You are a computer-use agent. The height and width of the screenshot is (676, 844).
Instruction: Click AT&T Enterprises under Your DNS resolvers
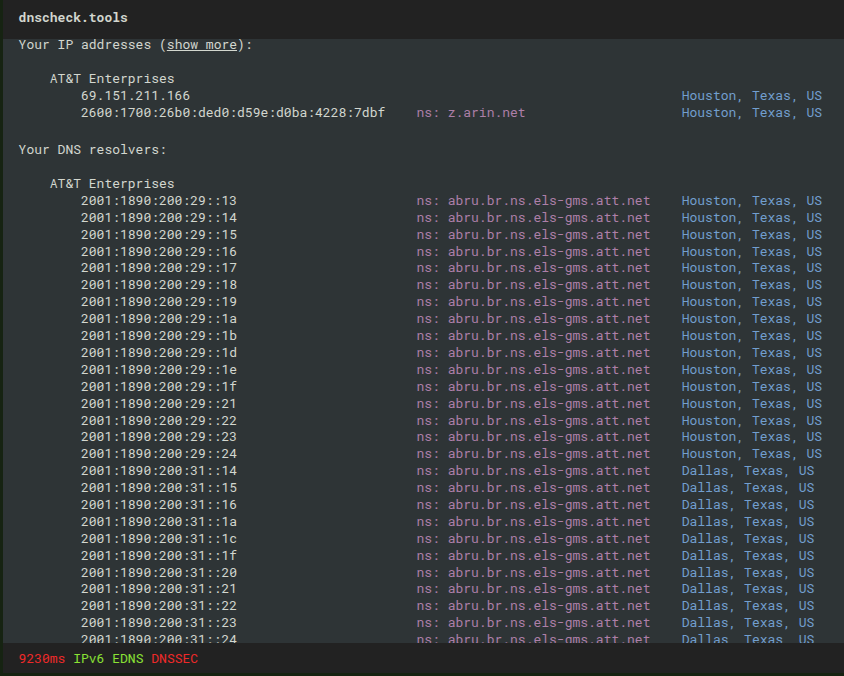[x=112, y=184]
